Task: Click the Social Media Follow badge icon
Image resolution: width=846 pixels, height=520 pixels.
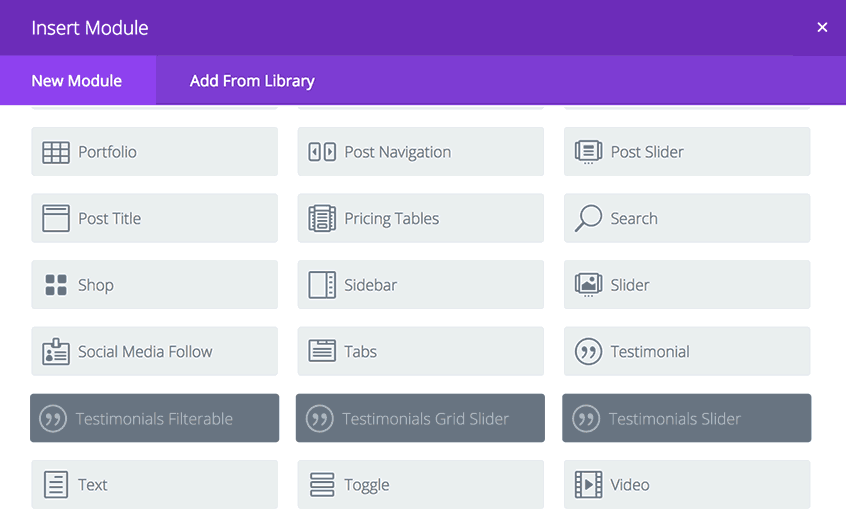Action: (56, 352)
